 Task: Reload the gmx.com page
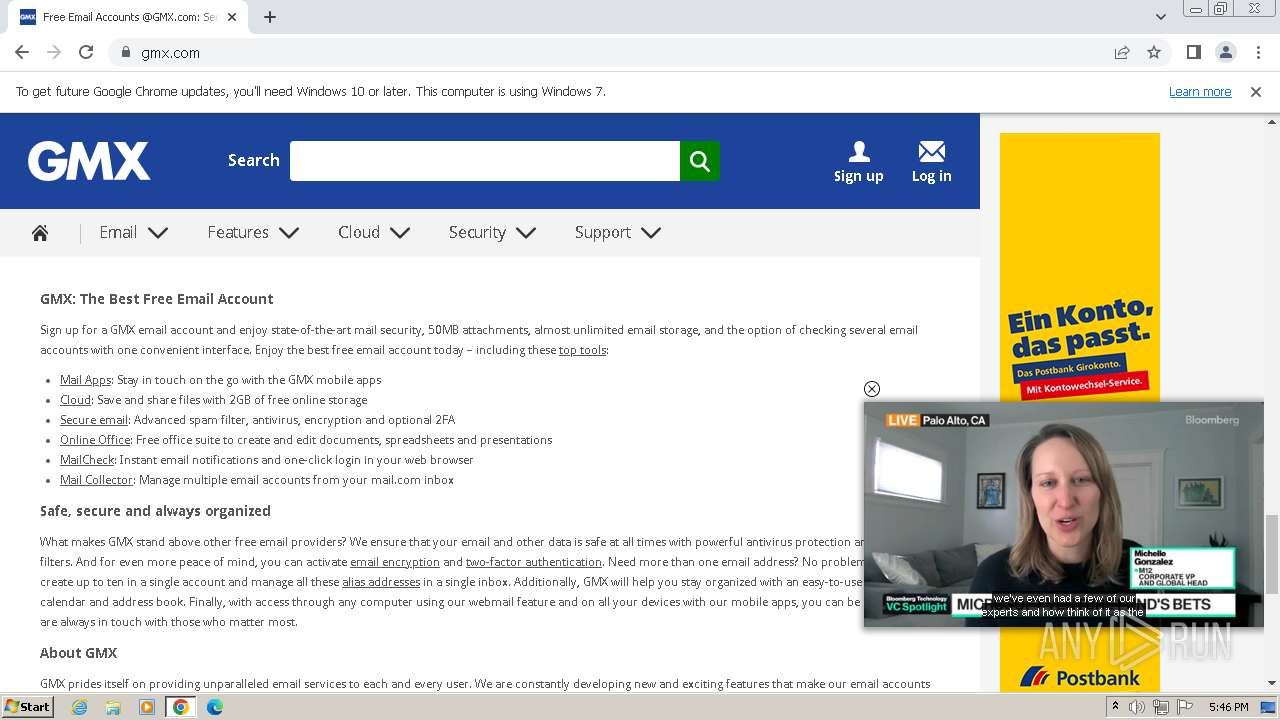86,52
